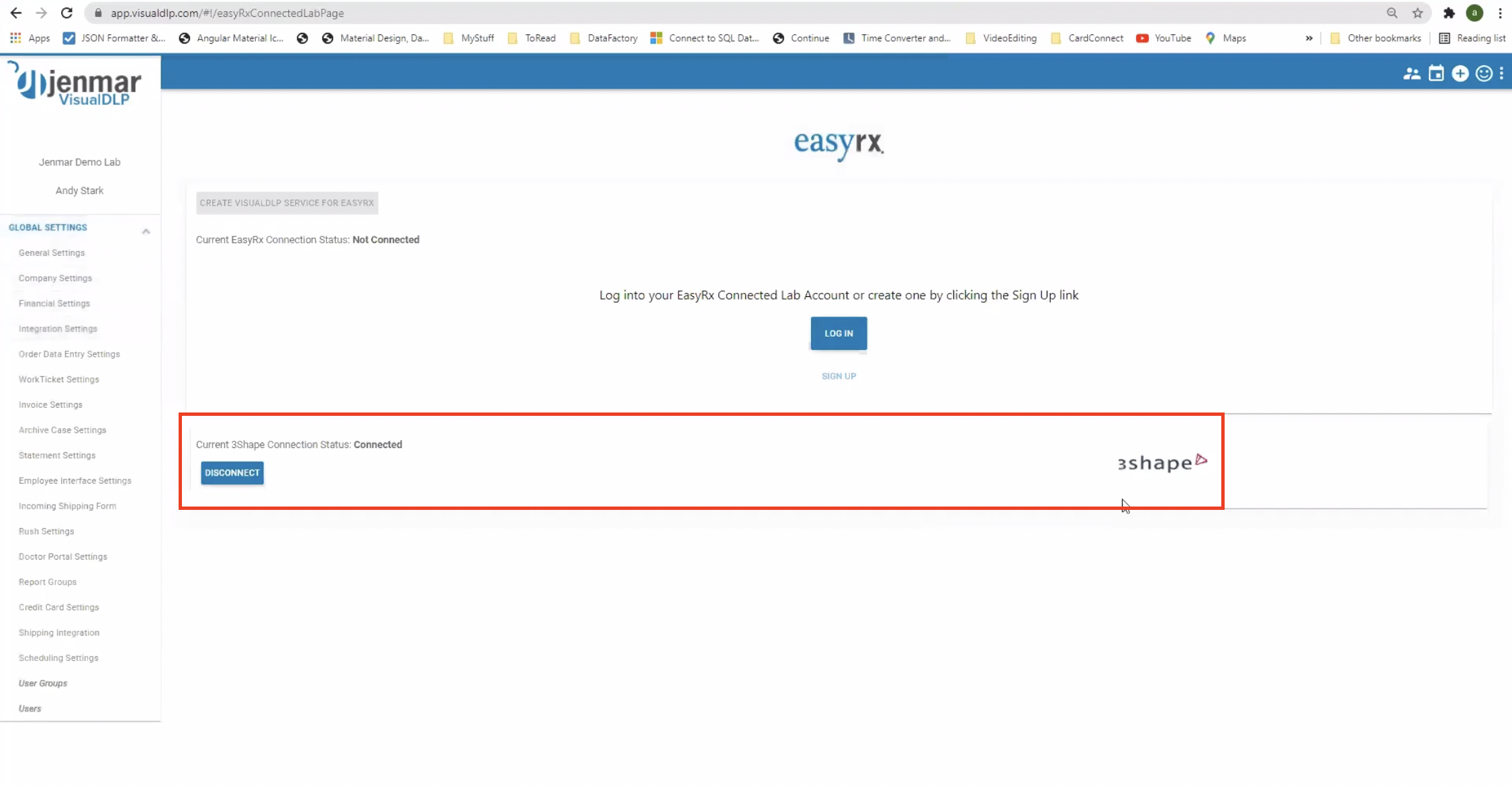Open Credit Card Settings
Viewport: 1512px width, 786px height.
(x=59, y=607)
